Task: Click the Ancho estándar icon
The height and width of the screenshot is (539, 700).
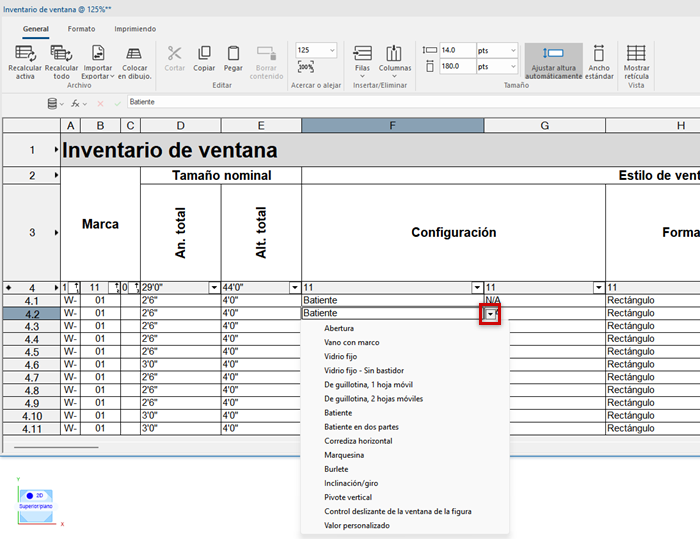Action: click(x=599, y=60)
